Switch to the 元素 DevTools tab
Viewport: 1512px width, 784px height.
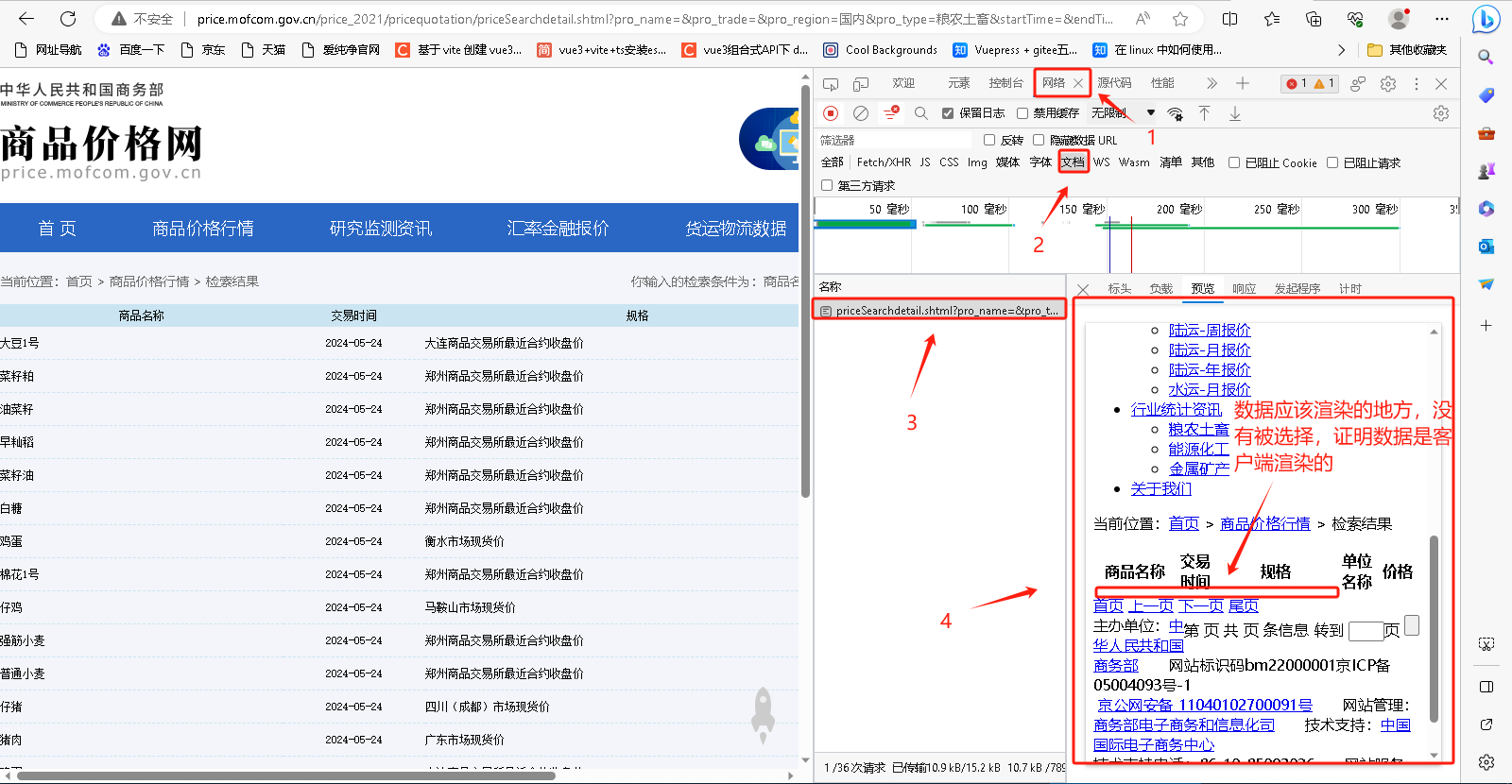pos(959,84)
